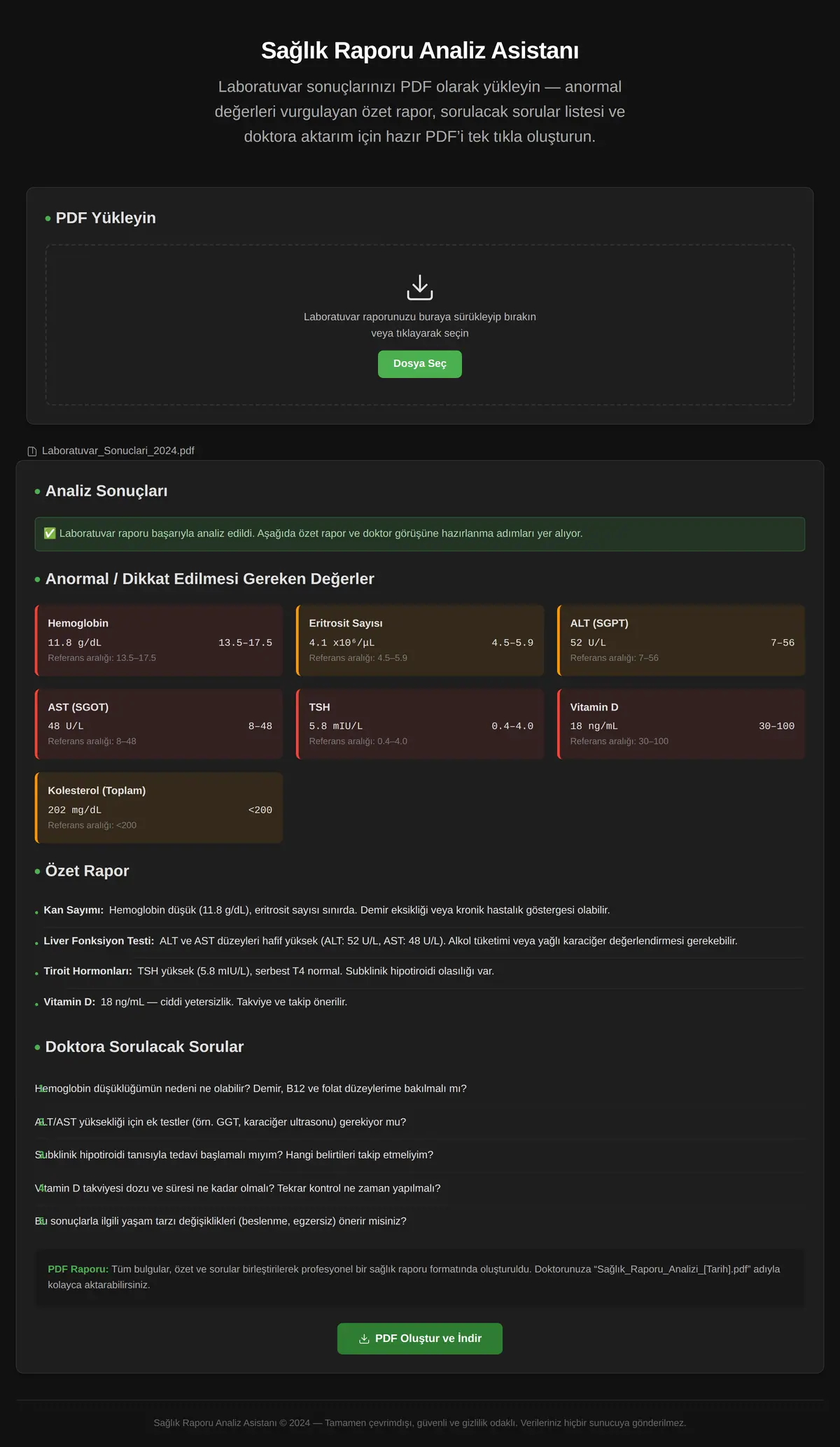Select the Hemoglobin result card

(x=159, y=641)
